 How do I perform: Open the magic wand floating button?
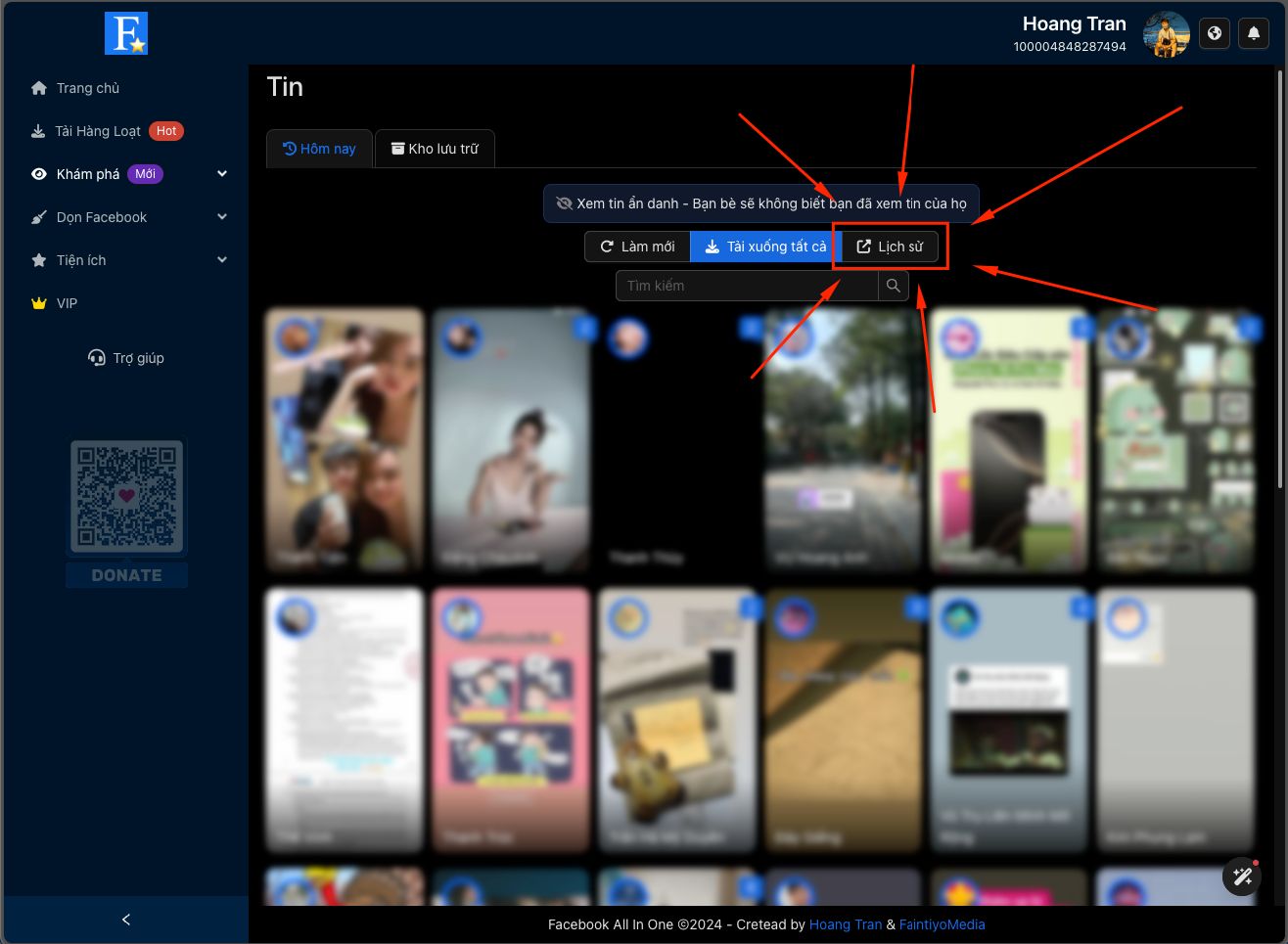point(1242,877)
